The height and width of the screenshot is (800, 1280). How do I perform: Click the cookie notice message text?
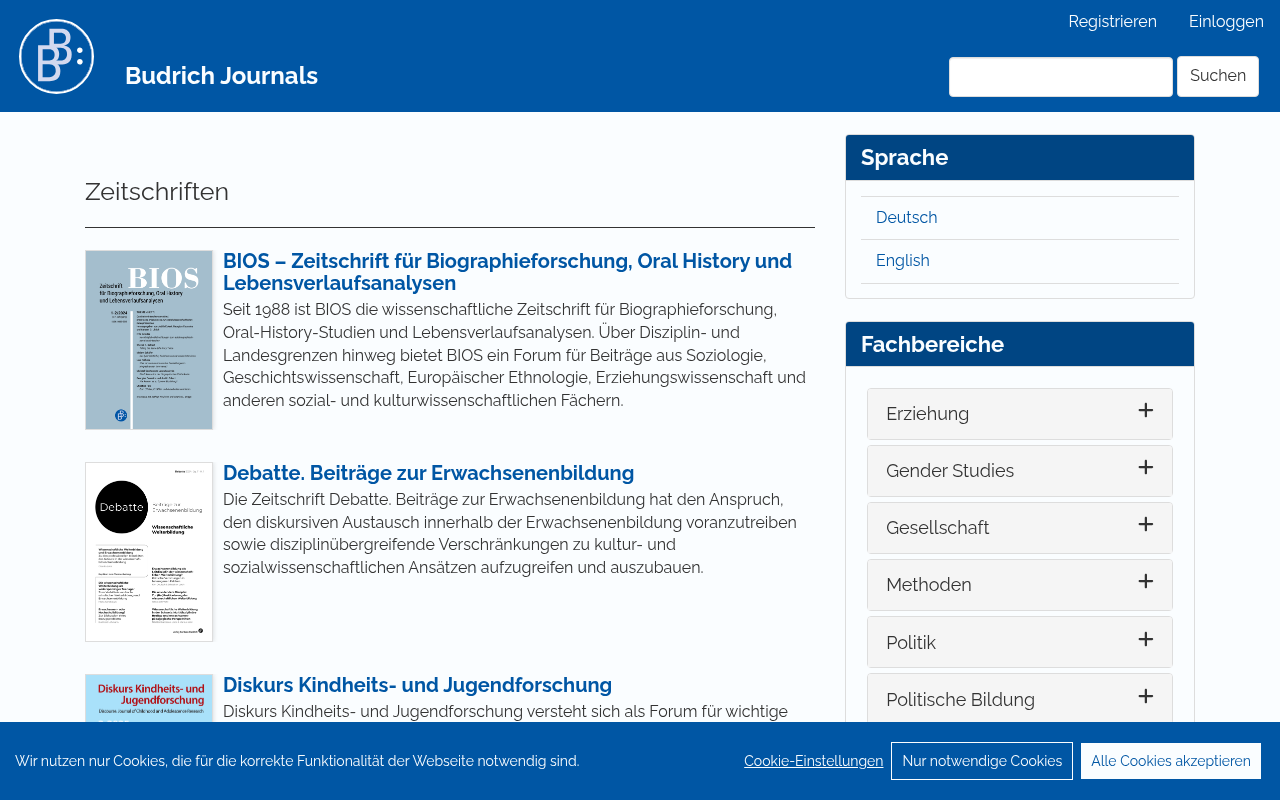coord(297,761)
